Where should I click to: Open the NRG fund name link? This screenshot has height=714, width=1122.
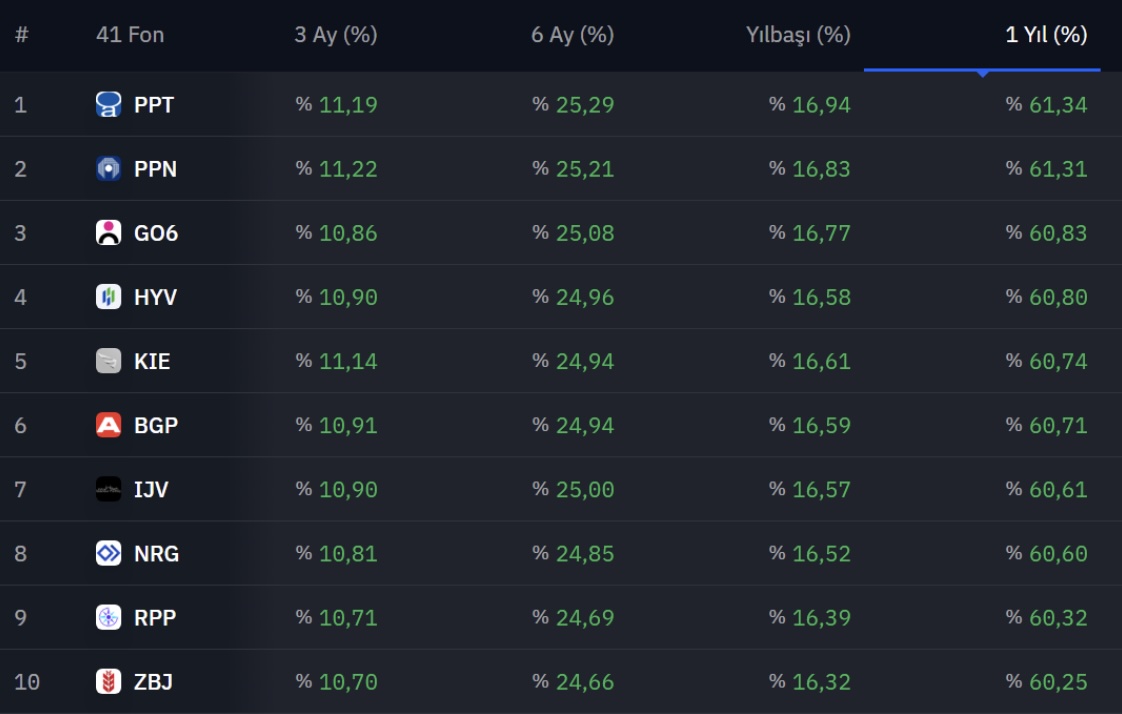[x=156, y=554]
